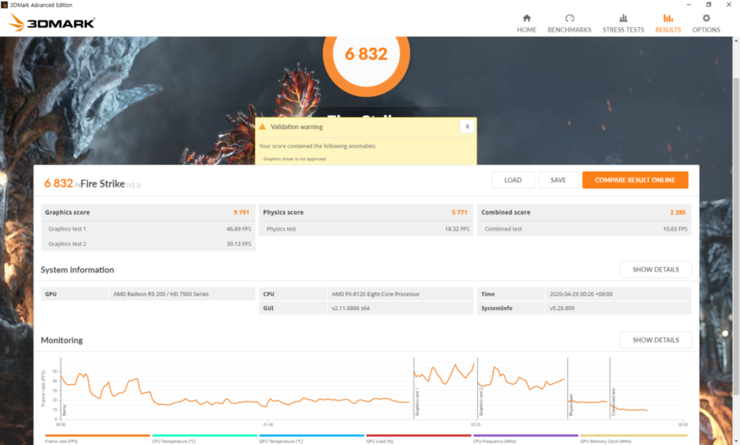Click the circular 6 832 score badge

tap(366, 54)
